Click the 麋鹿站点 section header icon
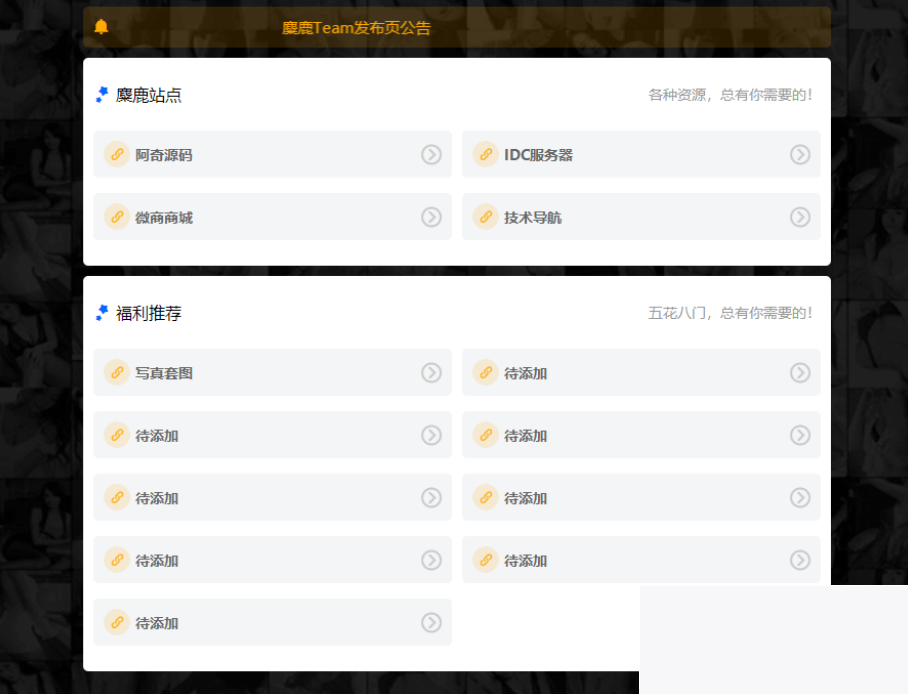Screen dimensions: 908x694 [x=100, y=93]
